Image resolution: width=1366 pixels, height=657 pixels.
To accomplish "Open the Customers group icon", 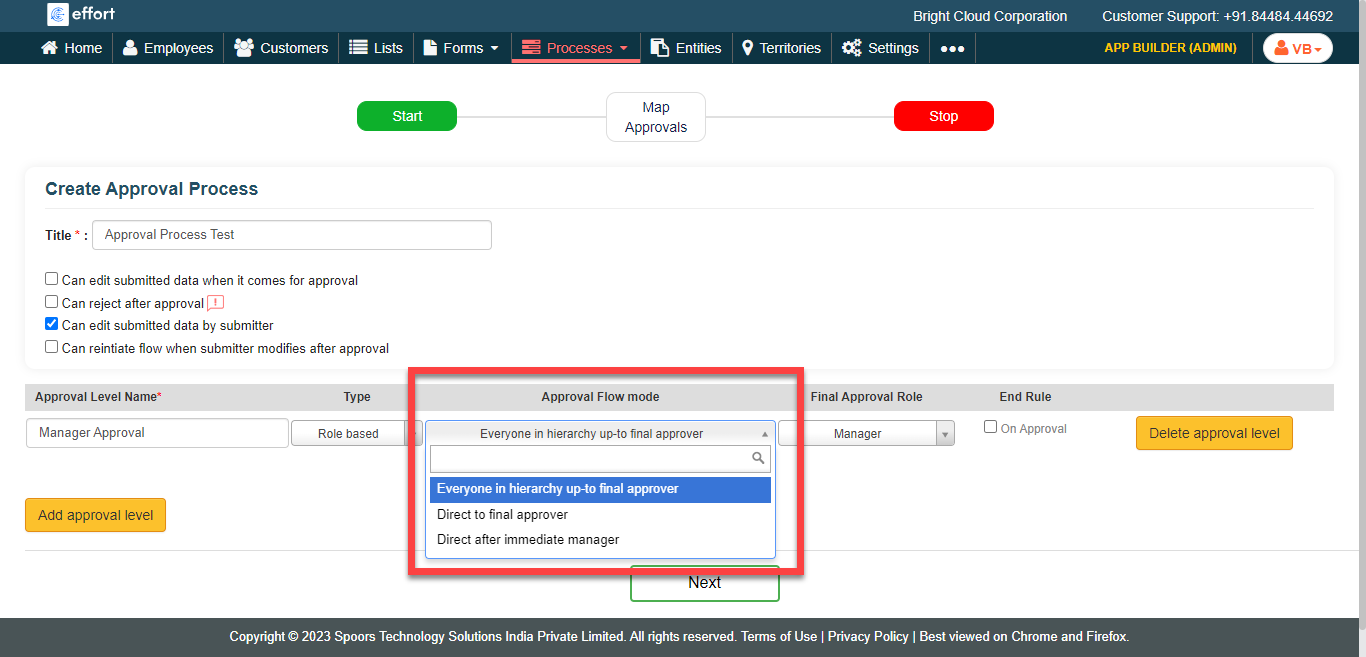I will click(x=243, y=48).
